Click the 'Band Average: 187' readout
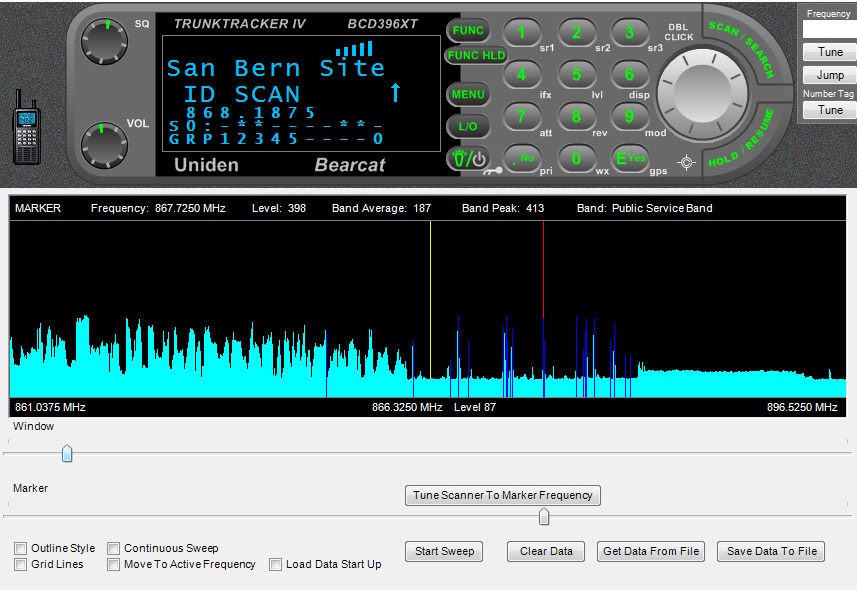857x591 pixels. (381, 208)
